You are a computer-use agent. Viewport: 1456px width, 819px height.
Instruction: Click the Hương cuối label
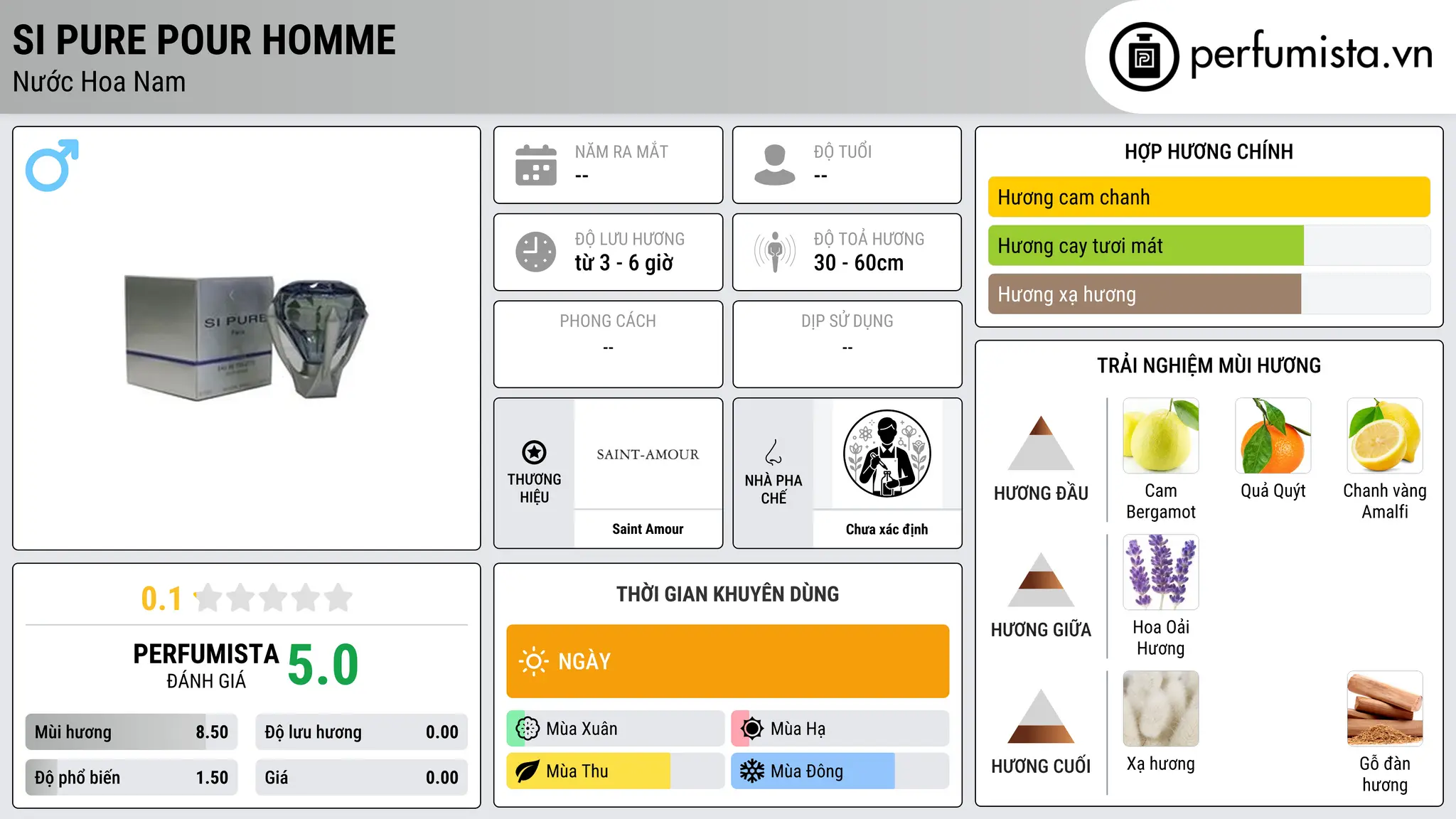tap(1041, 766)
